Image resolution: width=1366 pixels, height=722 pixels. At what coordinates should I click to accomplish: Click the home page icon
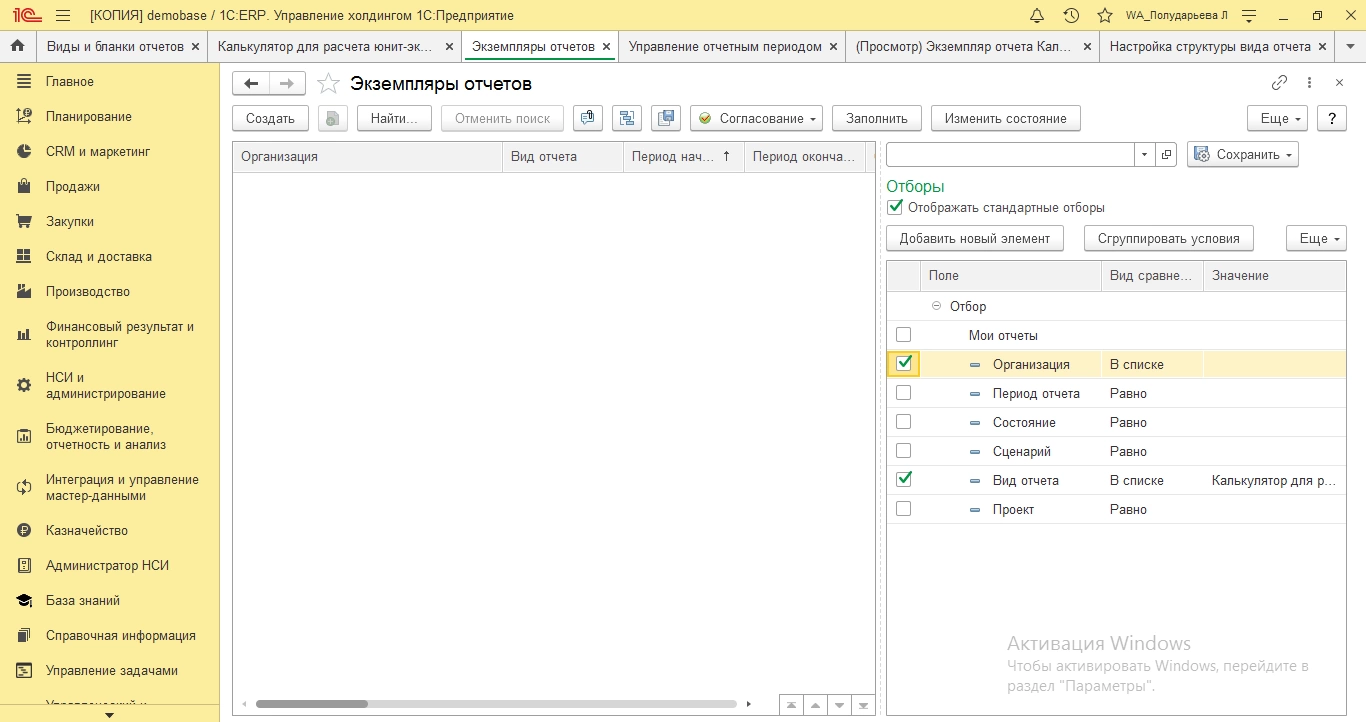pyautogui.click(x=17, y=46)
